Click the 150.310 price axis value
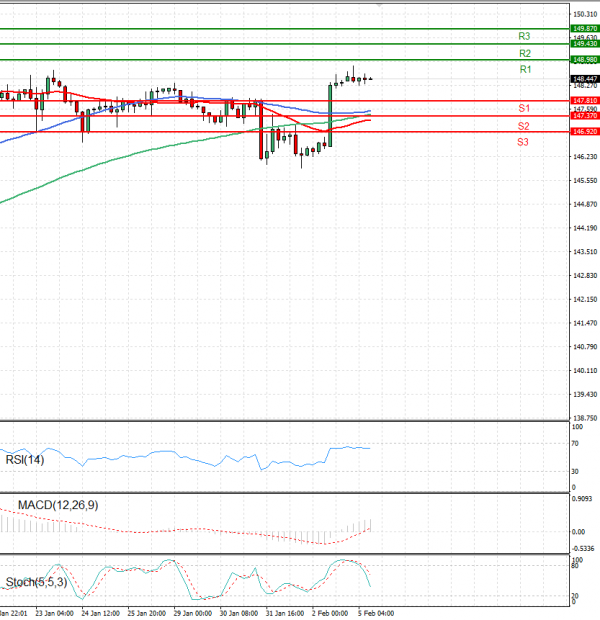Viewport: 600px width, 620px height. point(585,14)
